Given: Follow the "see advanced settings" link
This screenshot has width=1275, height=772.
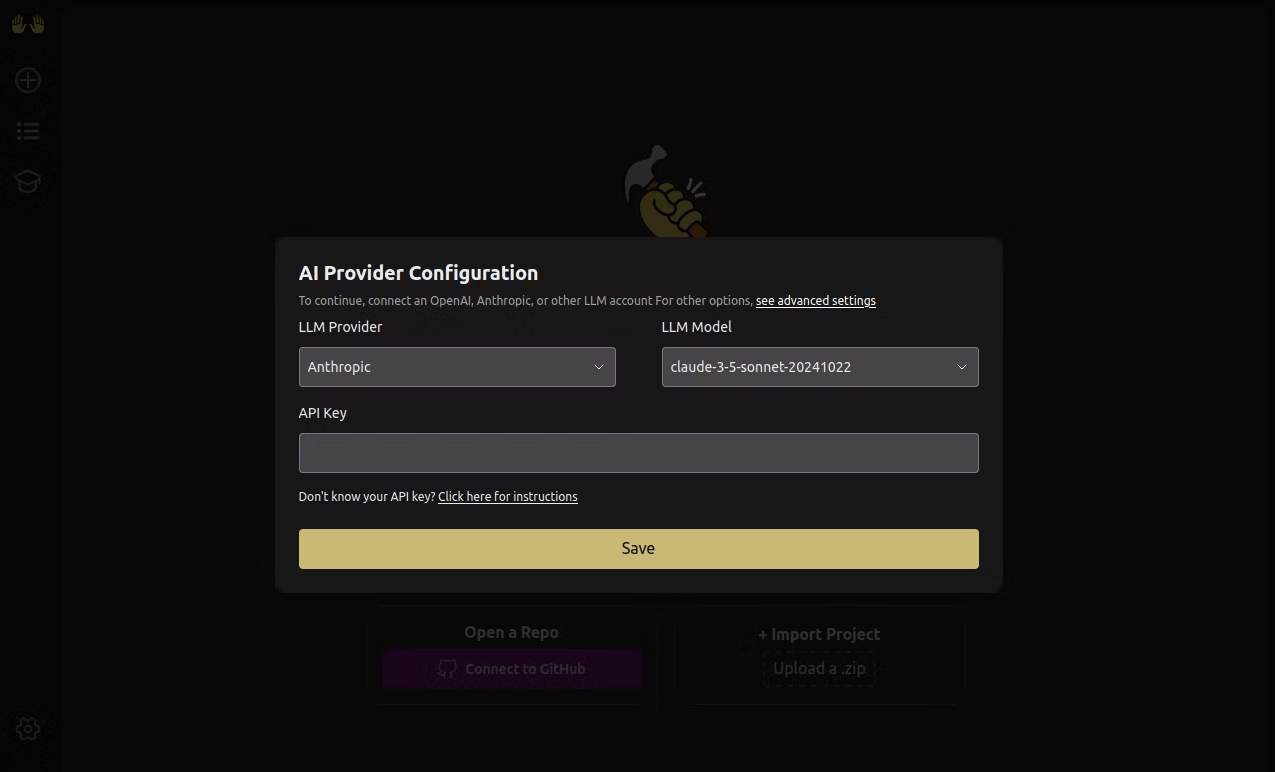Looking at the screenshot, I should [815, 301].
